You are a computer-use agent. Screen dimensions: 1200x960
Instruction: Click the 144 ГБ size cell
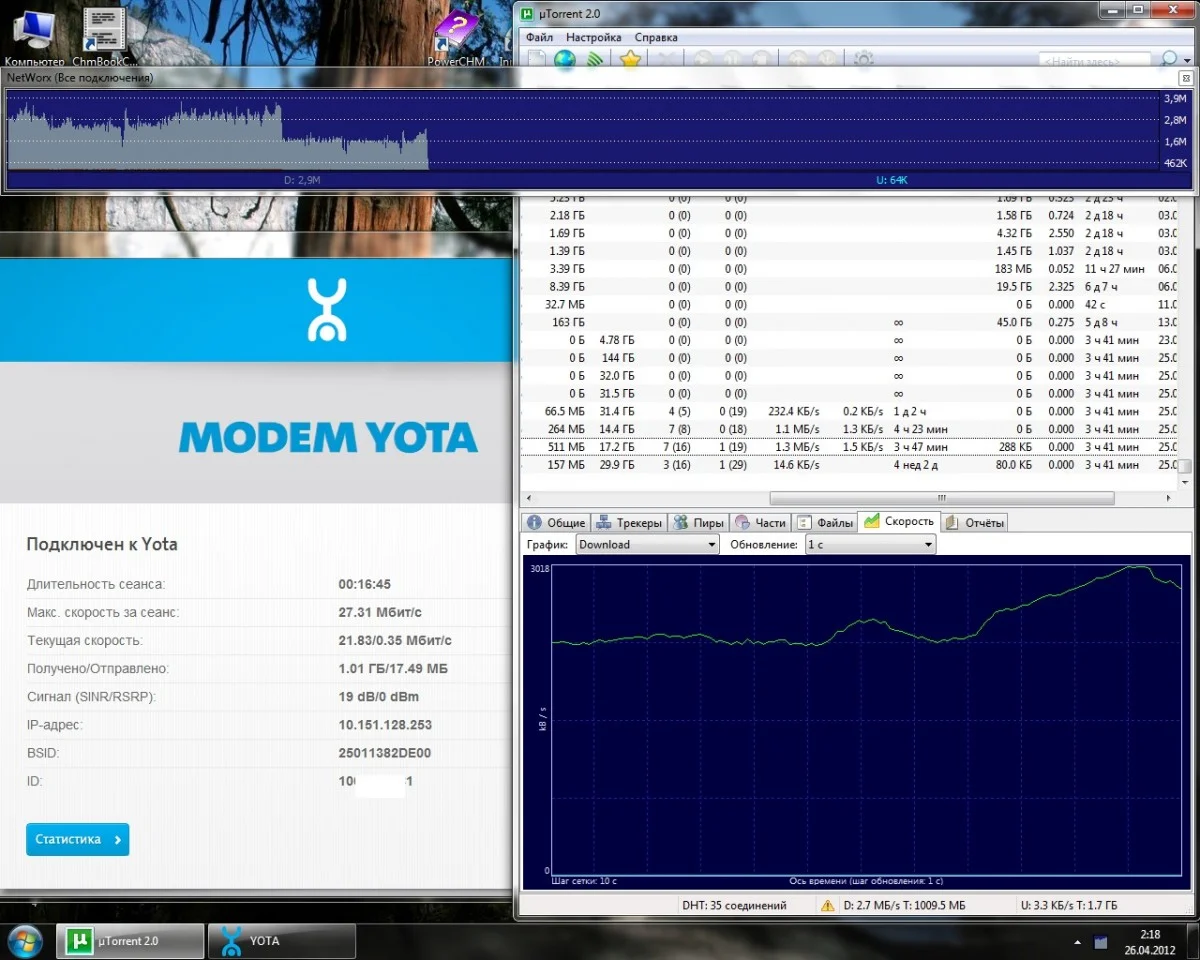(617, 358)
